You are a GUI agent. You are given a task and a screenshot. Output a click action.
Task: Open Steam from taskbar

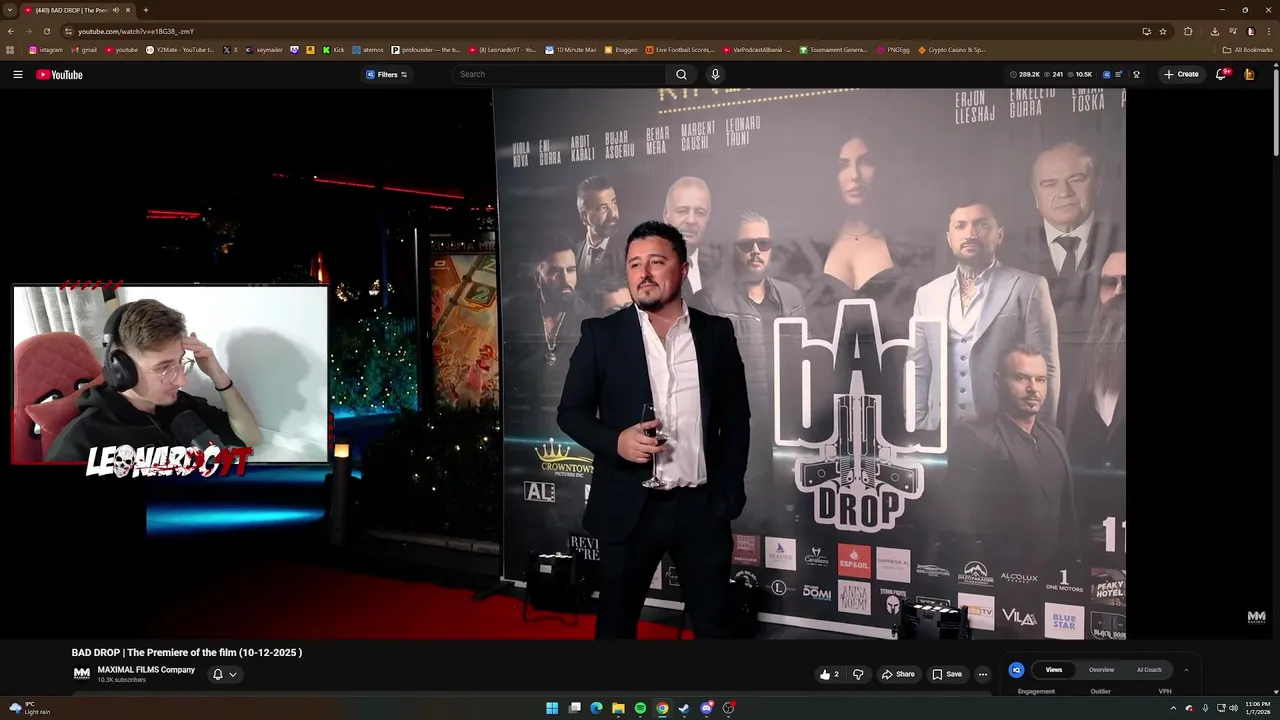pos(684,708)
